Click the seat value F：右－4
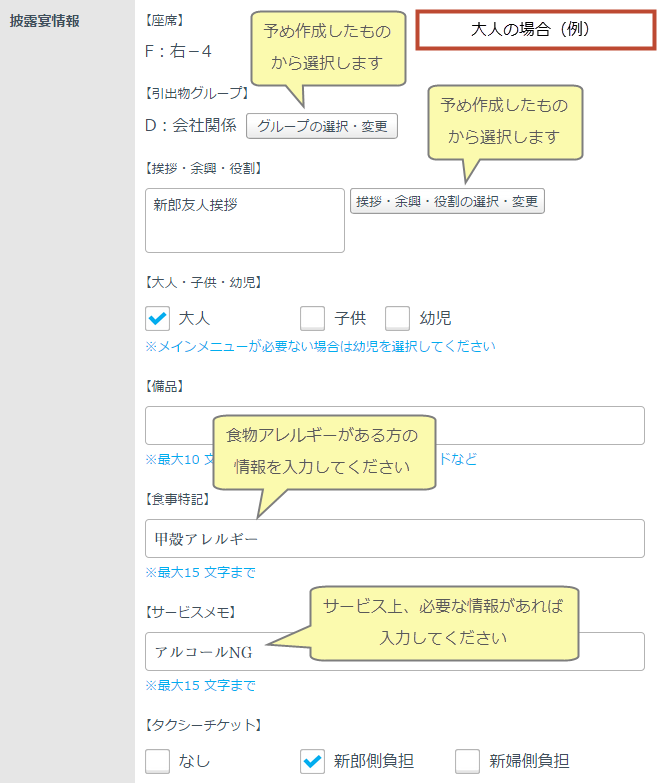The image size is (665, 783). click(178, 50)
